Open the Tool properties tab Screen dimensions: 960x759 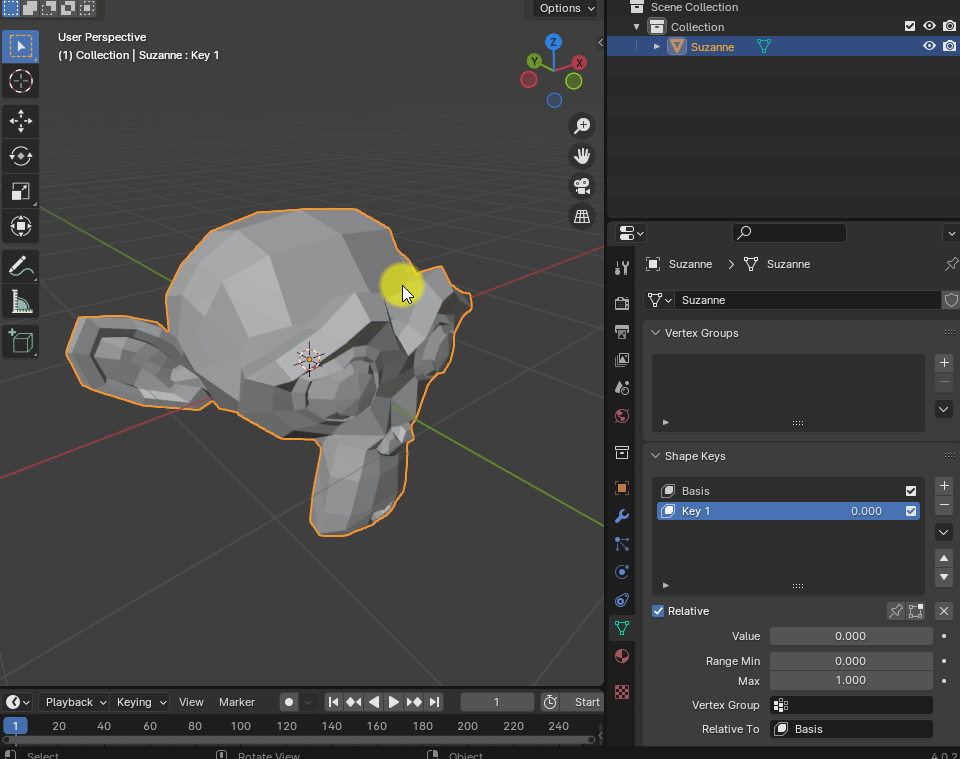[622, 268]
